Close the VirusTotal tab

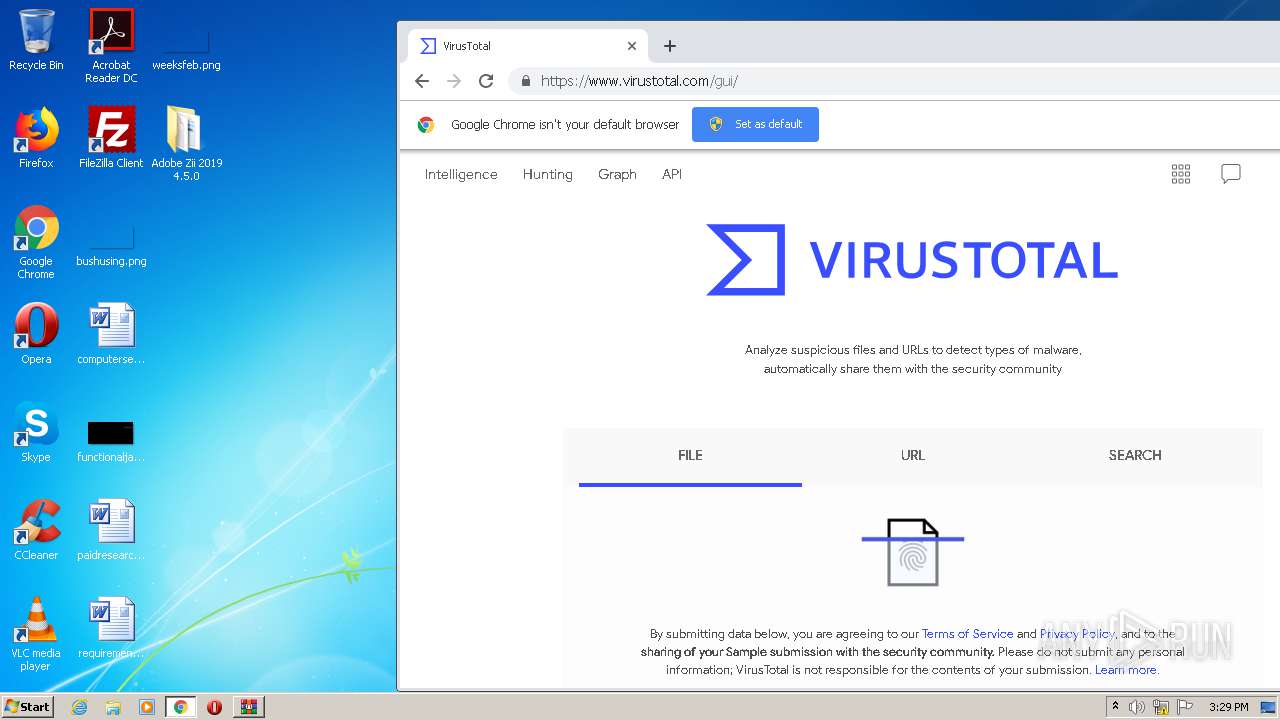click(x=632, y=46)
